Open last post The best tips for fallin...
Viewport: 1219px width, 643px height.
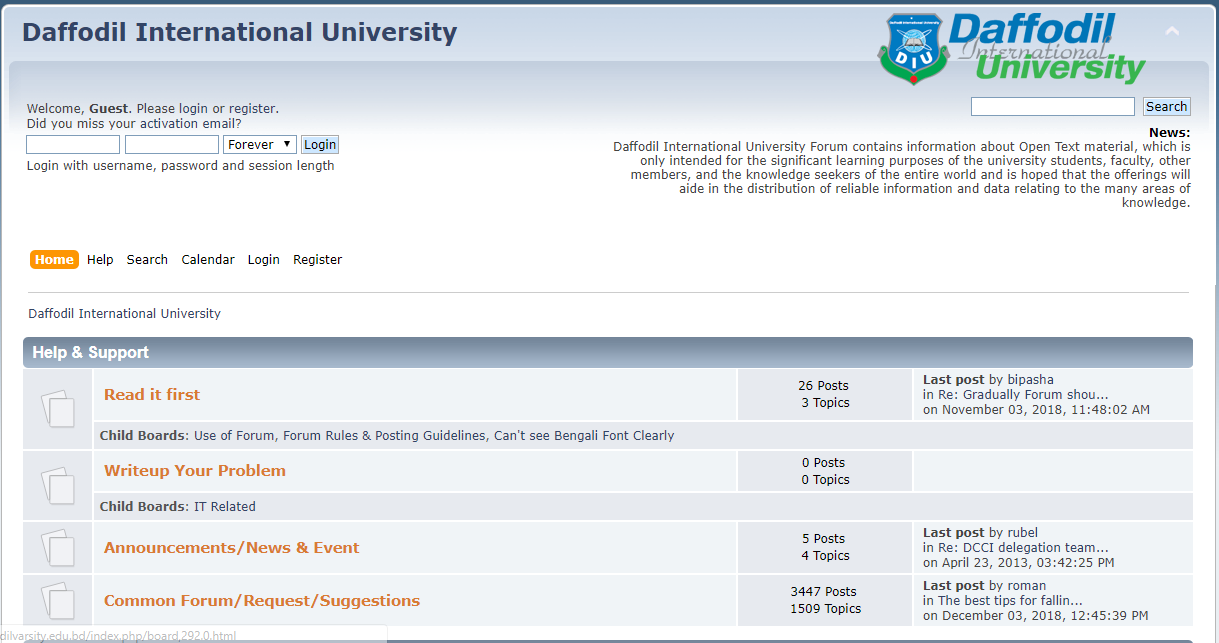click(x=1010, y=601)
